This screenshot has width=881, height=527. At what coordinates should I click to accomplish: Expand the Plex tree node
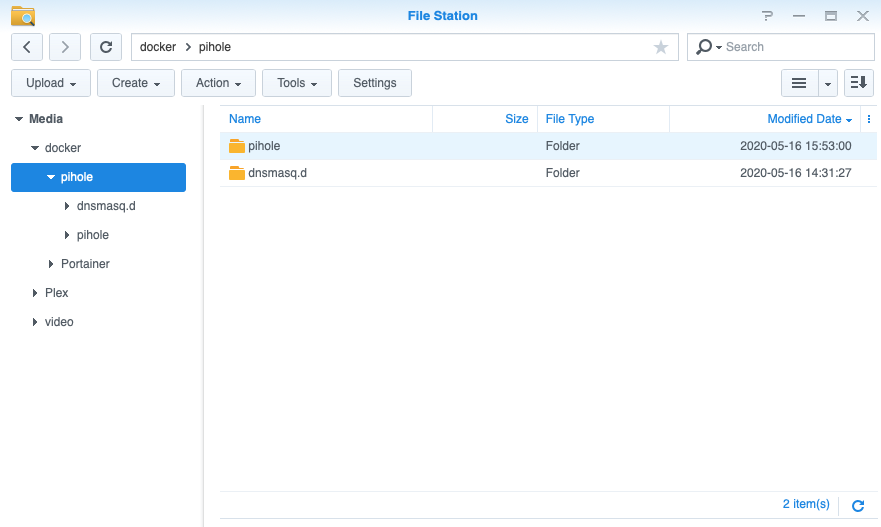pos(35,293)
